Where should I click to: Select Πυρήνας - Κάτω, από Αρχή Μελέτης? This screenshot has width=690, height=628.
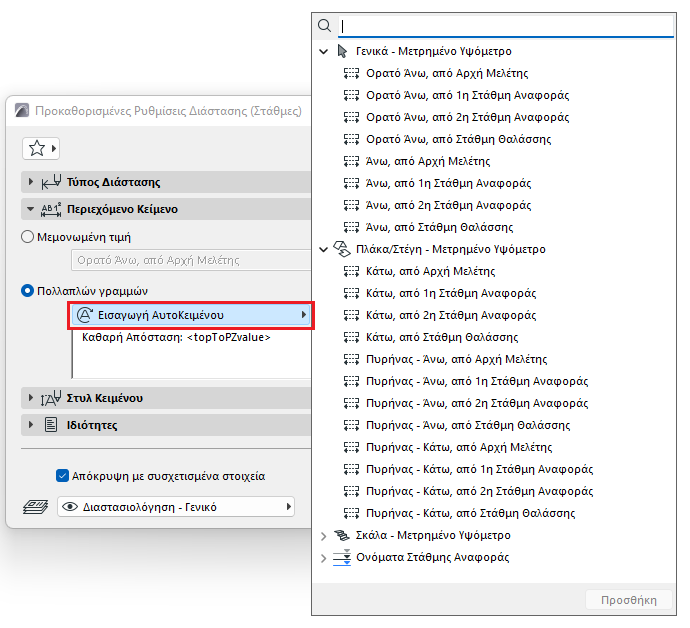point(459,447)
